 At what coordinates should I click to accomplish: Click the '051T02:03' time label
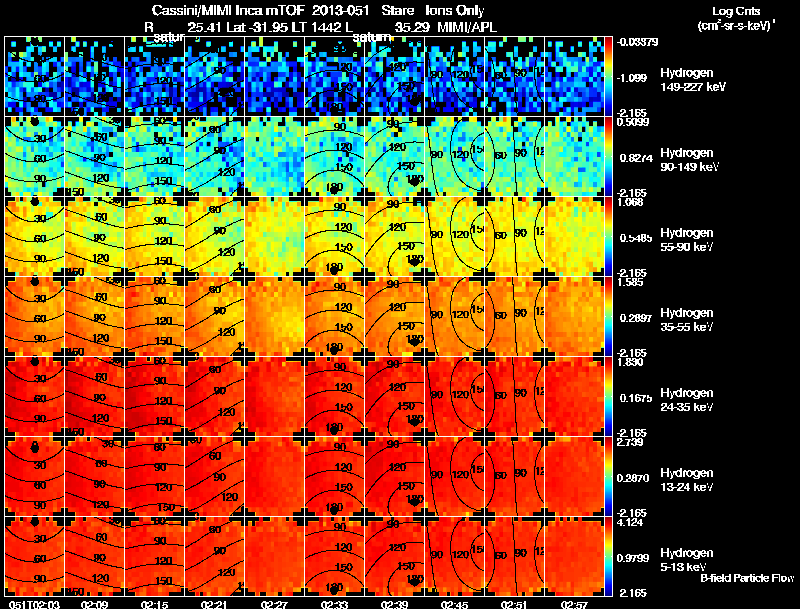pos(34,604)
